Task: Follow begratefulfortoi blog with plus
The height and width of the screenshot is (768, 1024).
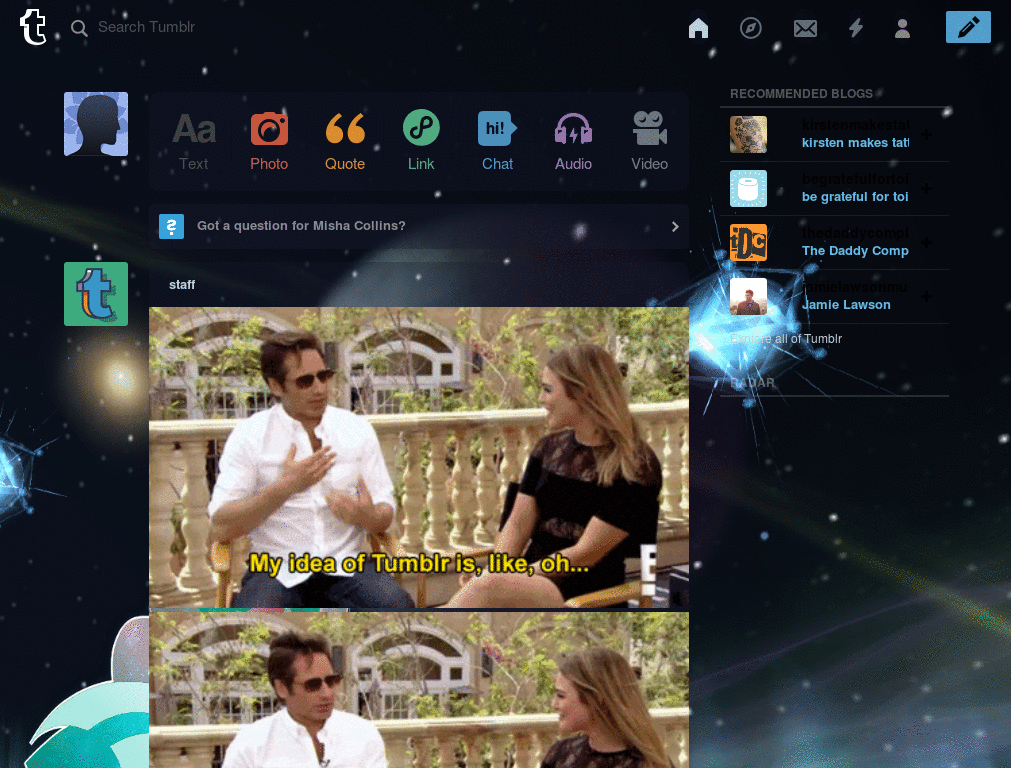Action: (x=926, y=188)
